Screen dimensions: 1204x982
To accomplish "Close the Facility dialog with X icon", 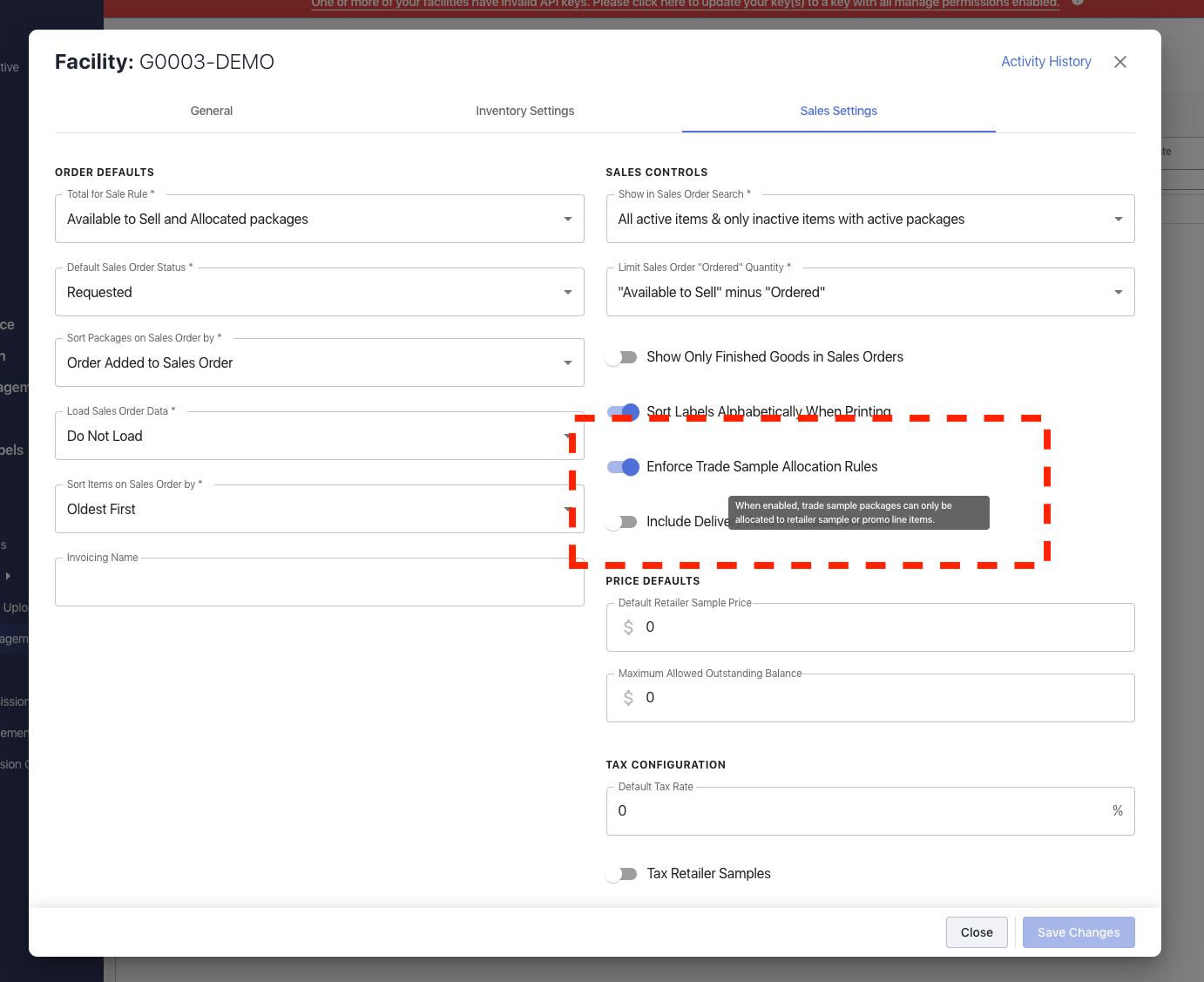I will coord(1120,62).
